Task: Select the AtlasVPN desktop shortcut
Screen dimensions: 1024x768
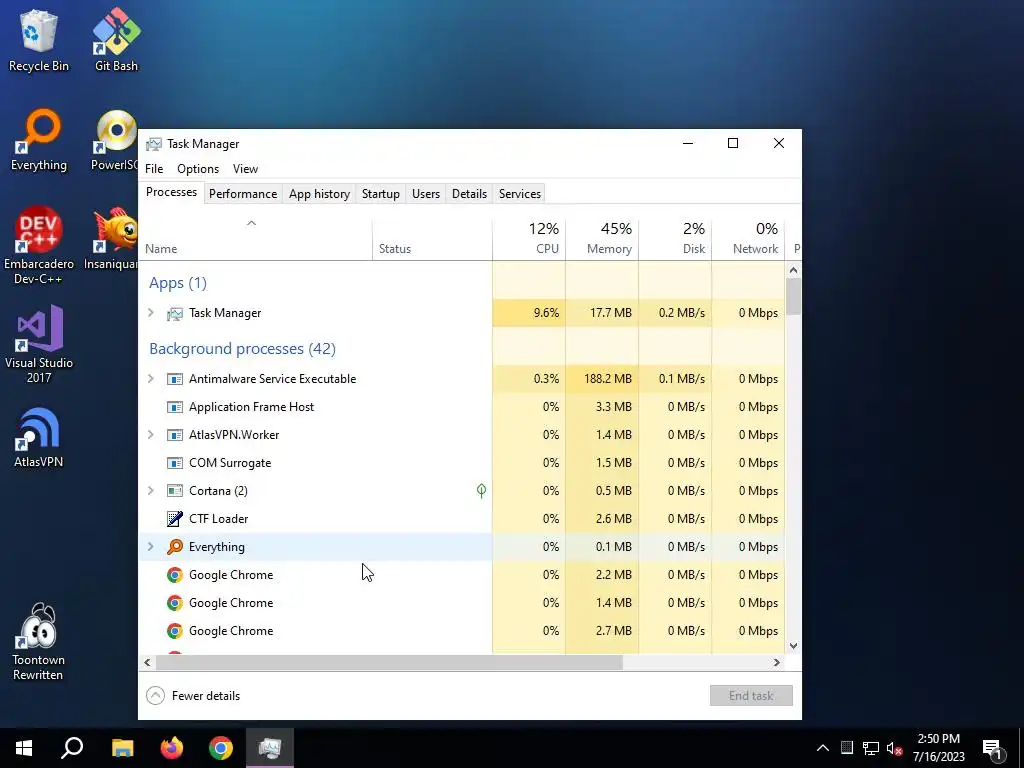Action: 39,438
